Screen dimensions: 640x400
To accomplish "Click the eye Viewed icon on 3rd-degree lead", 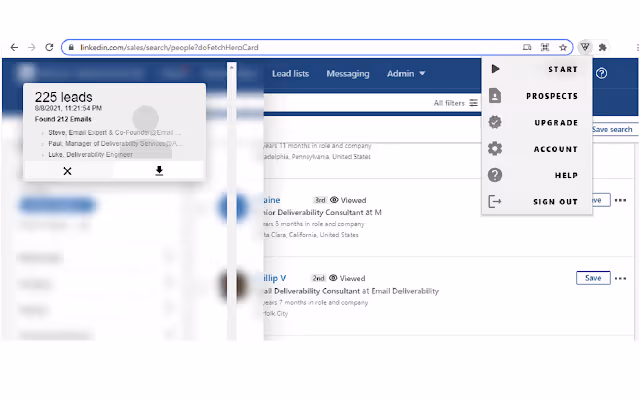I will 334,200.
